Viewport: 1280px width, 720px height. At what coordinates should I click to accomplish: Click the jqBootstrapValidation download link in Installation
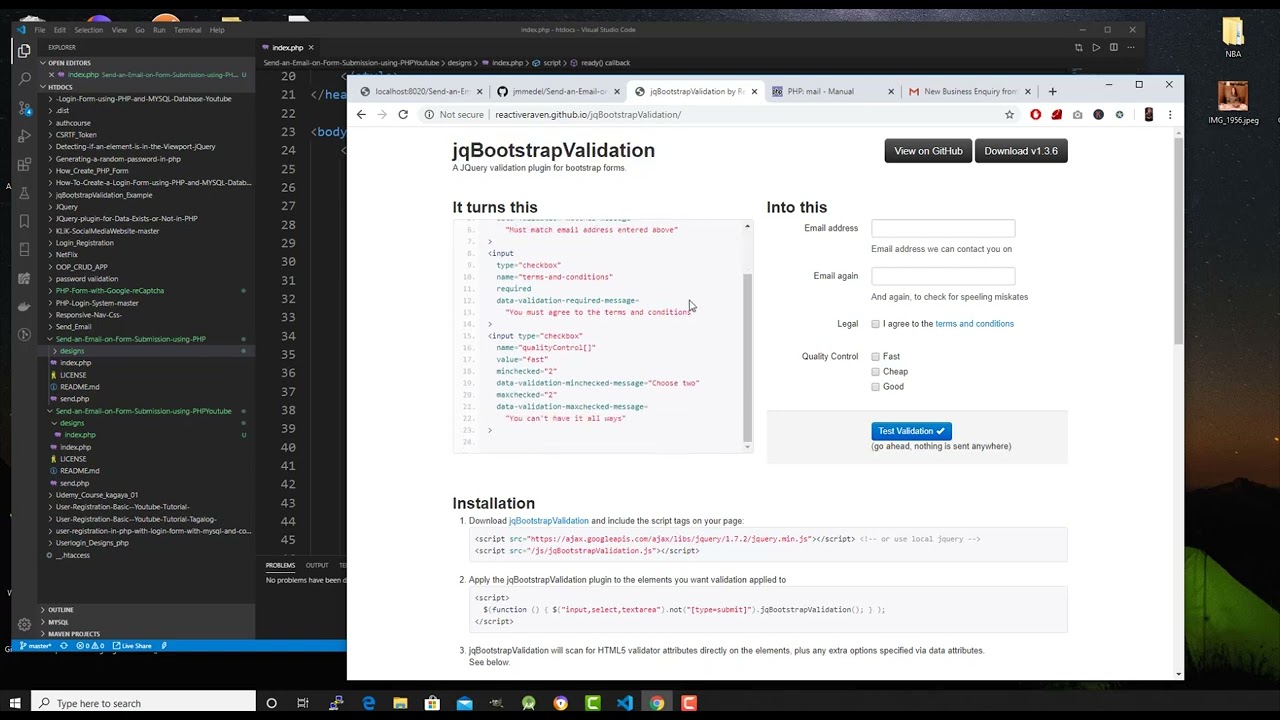point(549,521)
